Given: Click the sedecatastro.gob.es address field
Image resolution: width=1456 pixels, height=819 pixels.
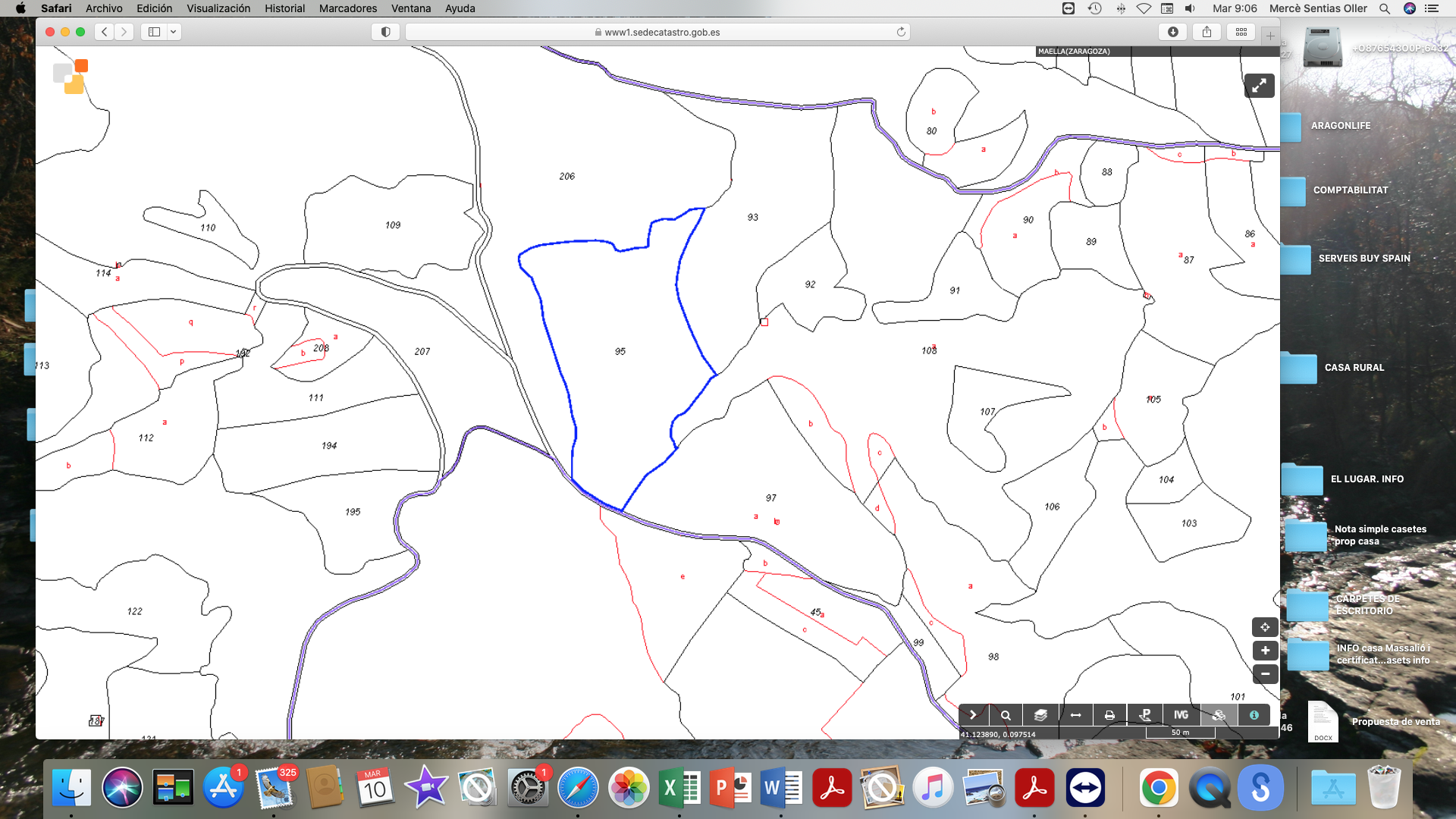Looking at the screenshot, I should [657, 32].
